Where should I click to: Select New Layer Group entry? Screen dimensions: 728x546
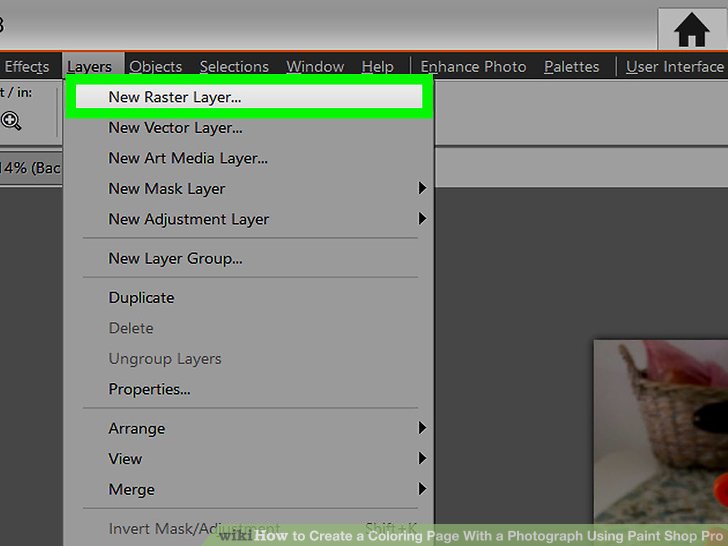[x=175, y=259]
